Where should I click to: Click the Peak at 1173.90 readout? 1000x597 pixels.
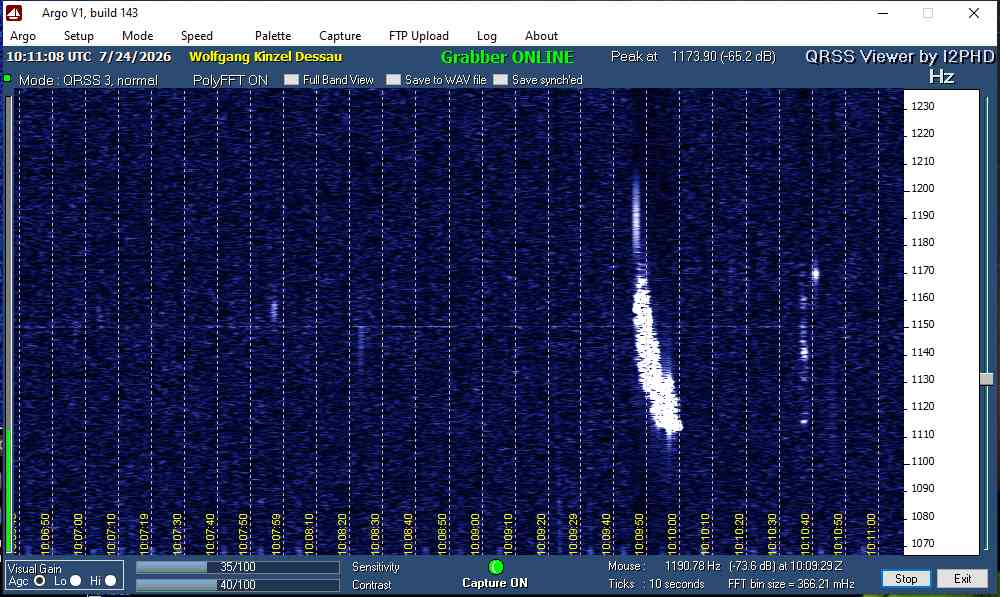[x=693, y=56]
